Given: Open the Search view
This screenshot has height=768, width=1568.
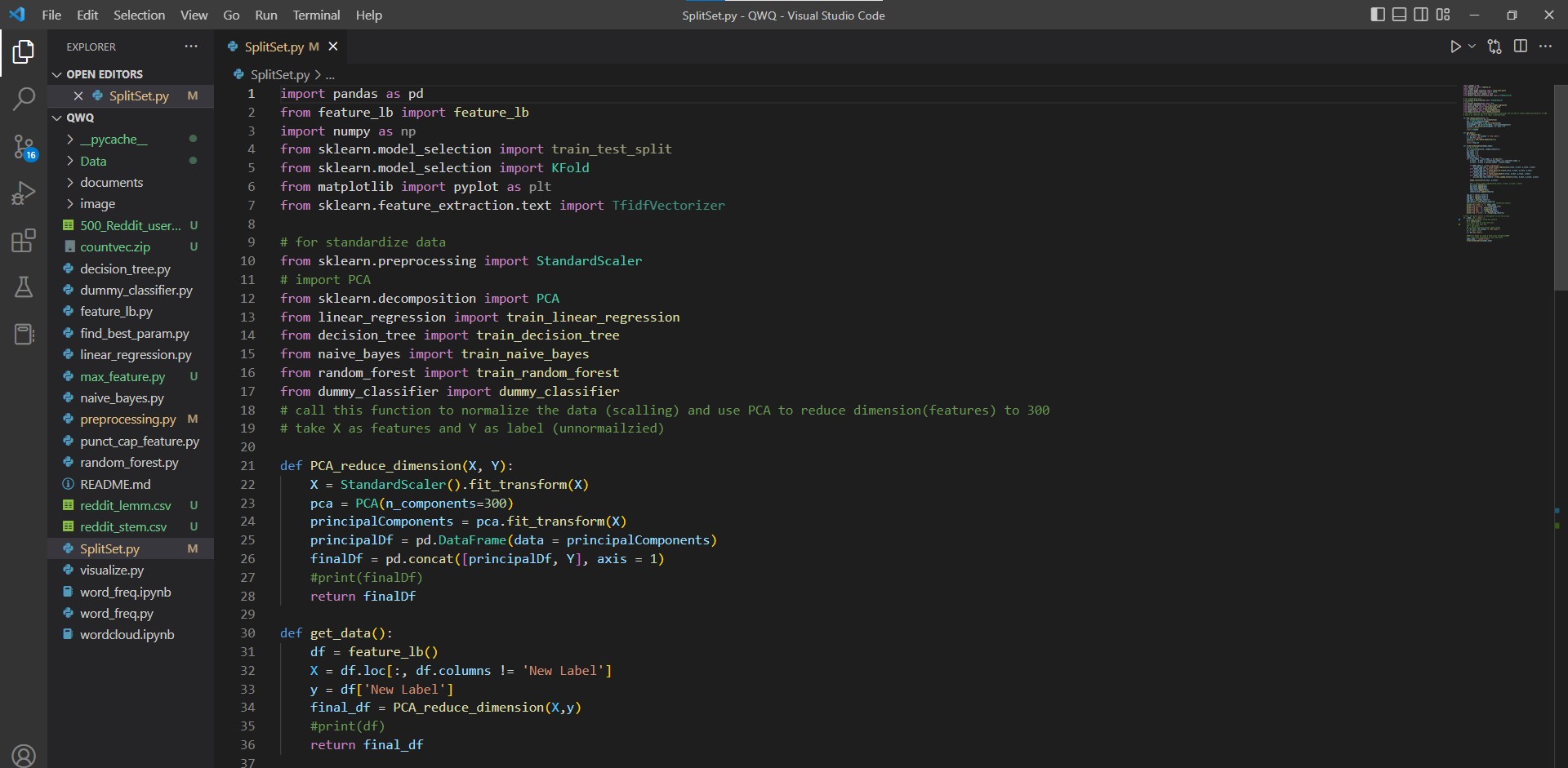Looking at the screenshot, I should (24, 100).
